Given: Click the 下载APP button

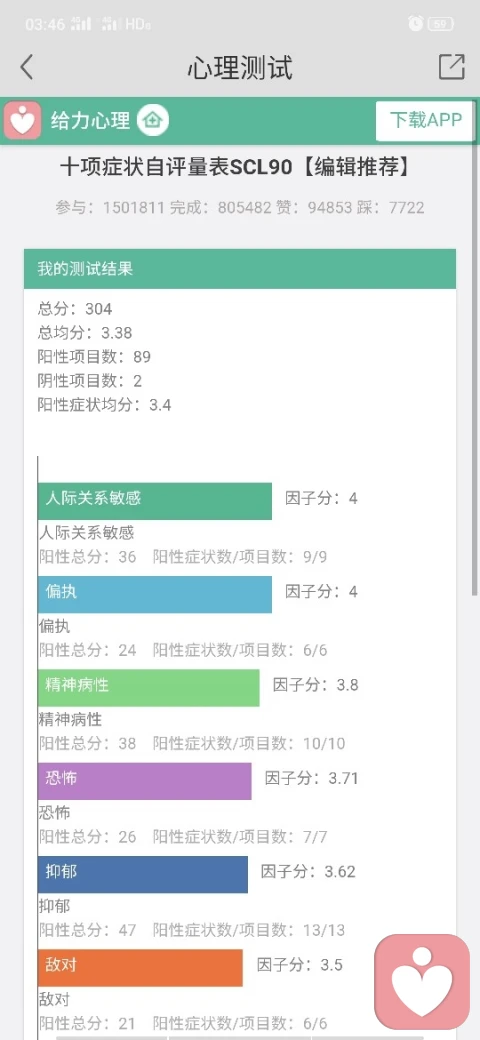Looking at the screenshot, I should (426, 121).
